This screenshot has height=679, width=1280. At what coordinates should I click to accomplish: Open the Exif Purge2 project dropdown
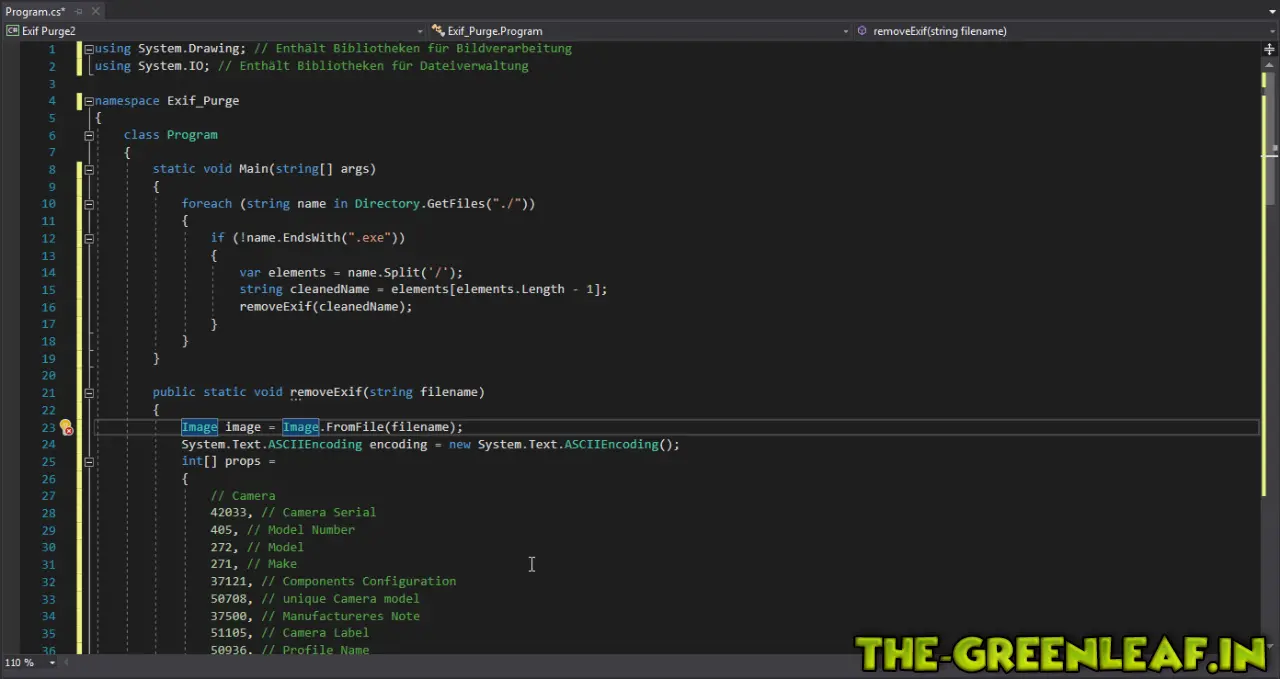[x=420, y=31]
